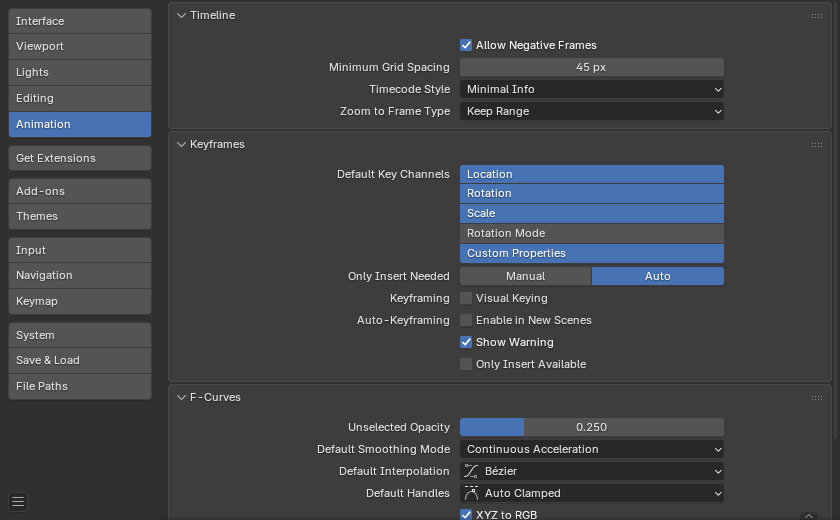Image resolution: width=840 pixels, height=520 pixels.
Task: Open the Save & Load tab
Action: point(80,360)
